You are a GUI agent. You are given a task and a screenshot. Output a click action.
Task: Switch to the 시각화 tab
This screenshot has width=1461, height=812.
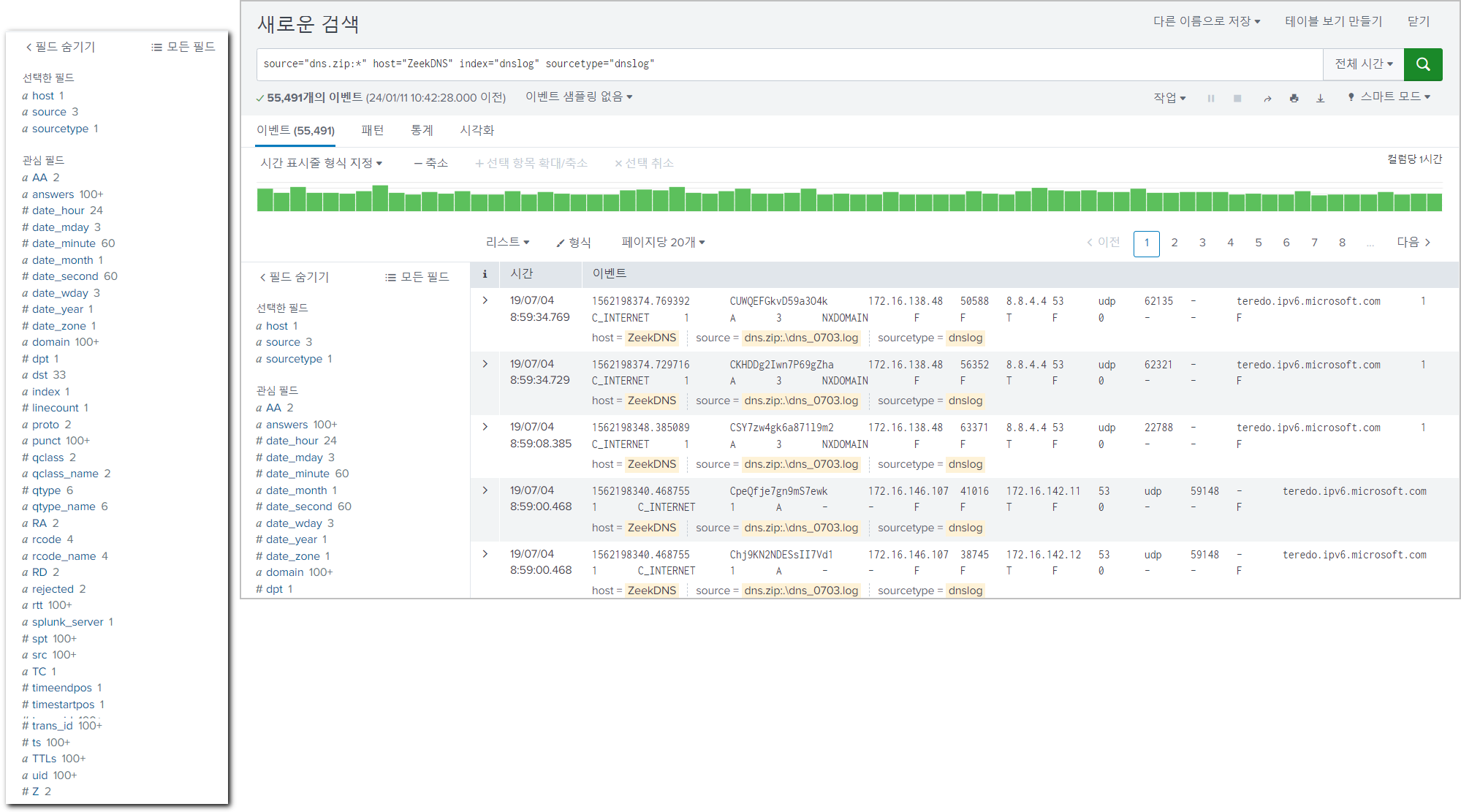[477, 130]
